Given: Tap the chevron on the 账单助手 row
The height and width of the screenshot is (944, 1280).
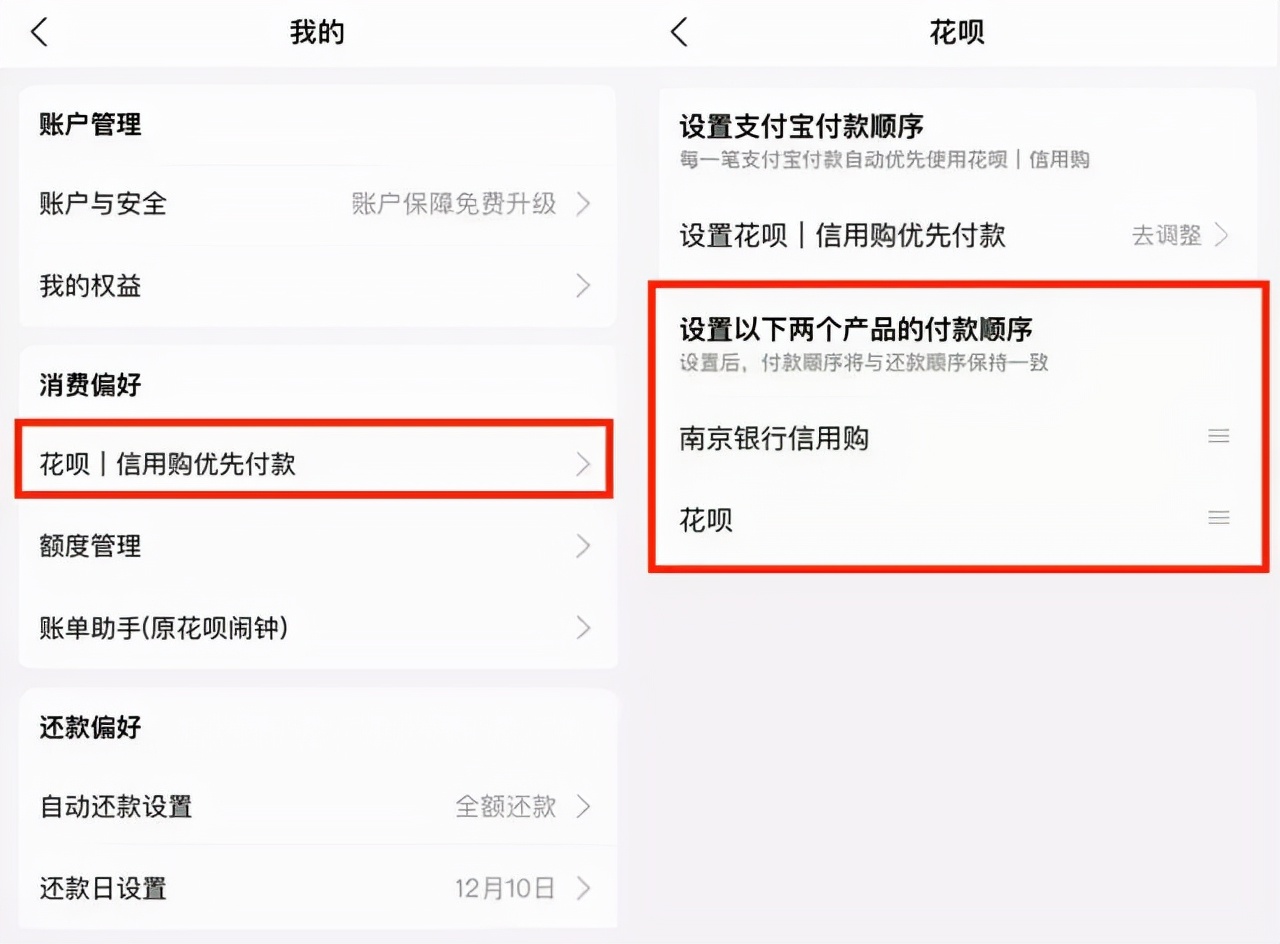Looking at the screenshot, I should click(x=583, y=628).
